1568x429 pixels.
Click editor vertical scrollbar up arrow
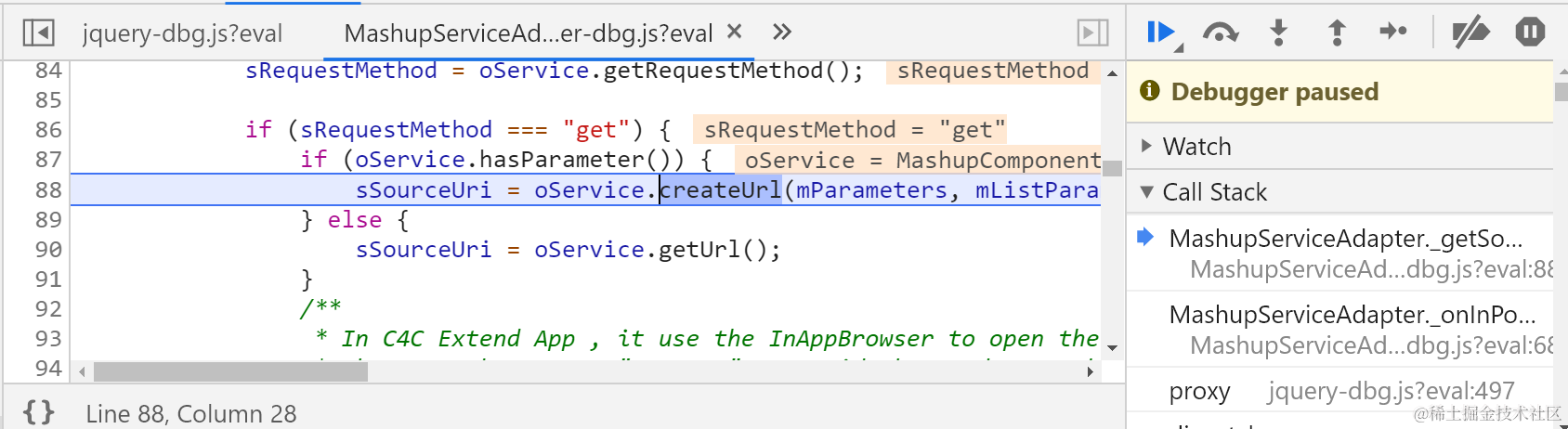(x=1112, y=72)
